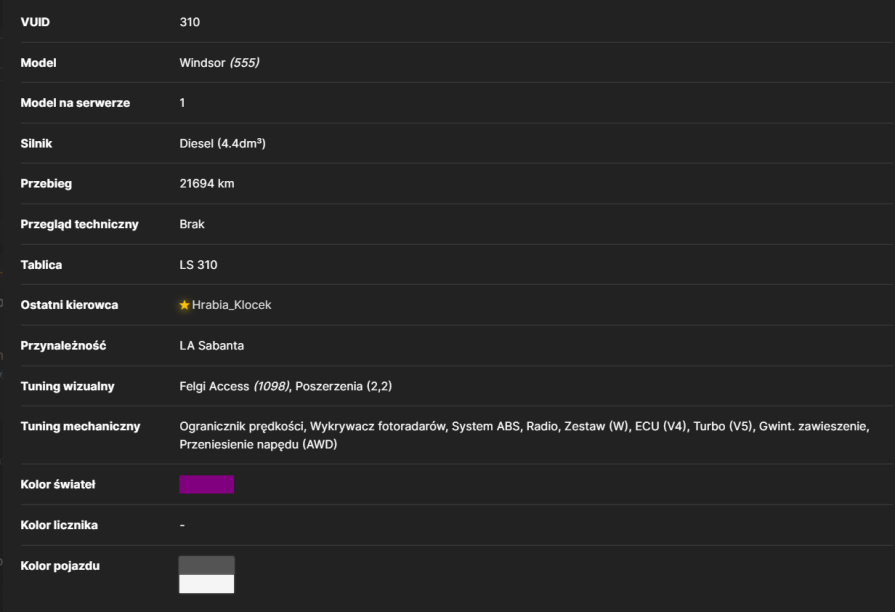
Task: Click the Model na serwerze value 1
Action: [x=182, y=103]
